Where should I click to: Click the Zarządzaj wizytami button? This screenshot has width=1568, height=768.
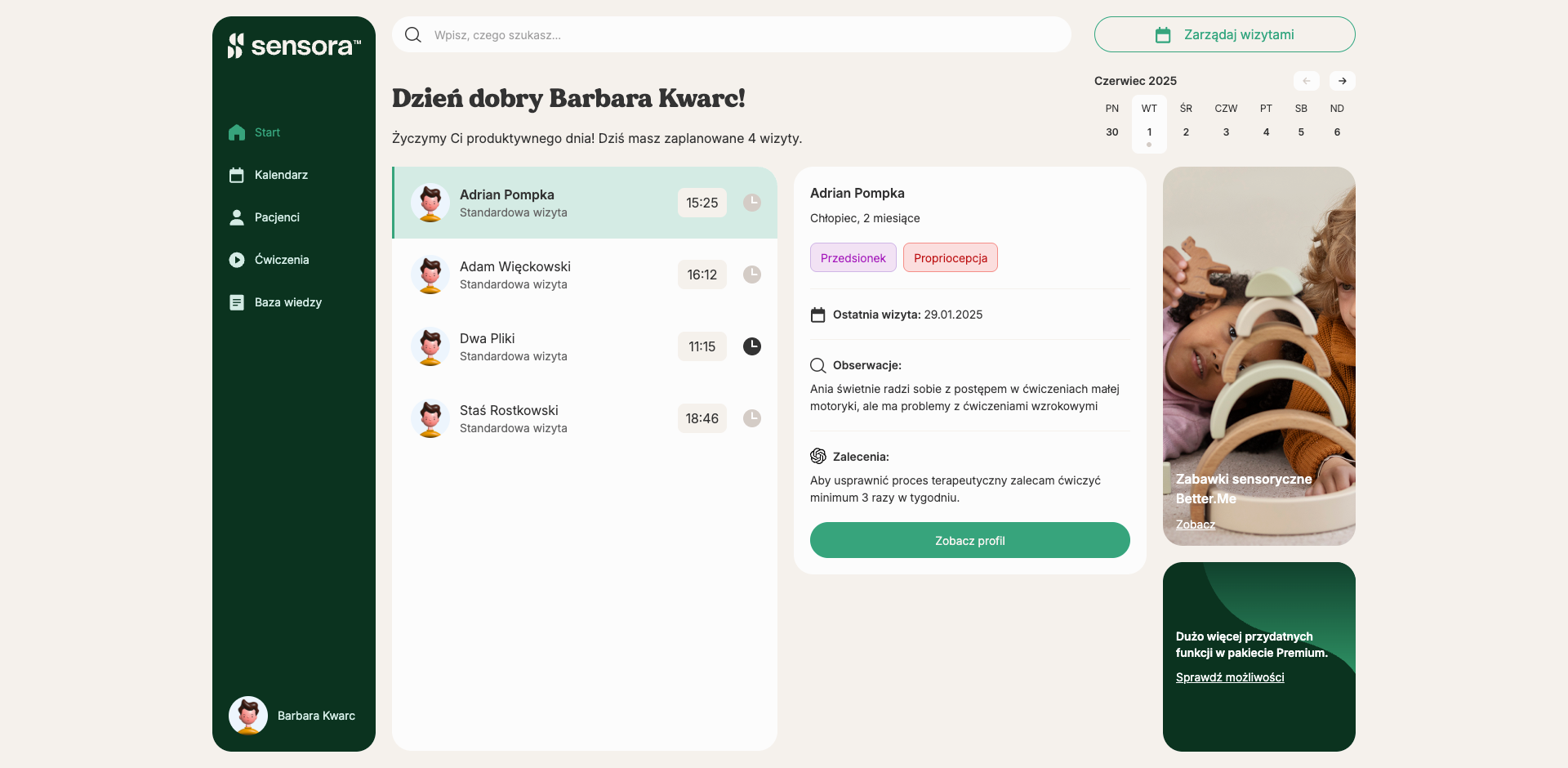tap(1225, 34)
